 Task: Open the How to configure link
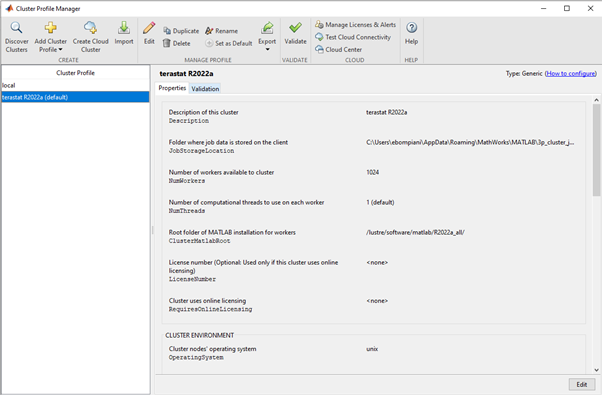(x=571, y=73)
